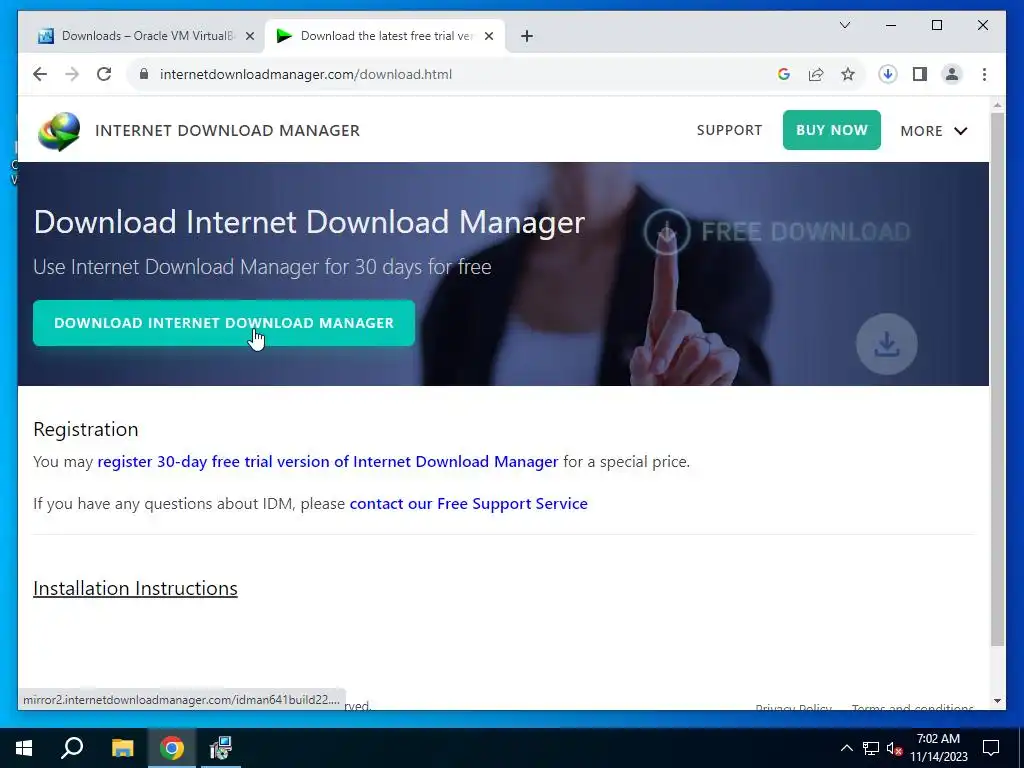
Task: Switch to the Downloads – Oracle VM VirtualBox tab
Action: (x=145, y=36)
